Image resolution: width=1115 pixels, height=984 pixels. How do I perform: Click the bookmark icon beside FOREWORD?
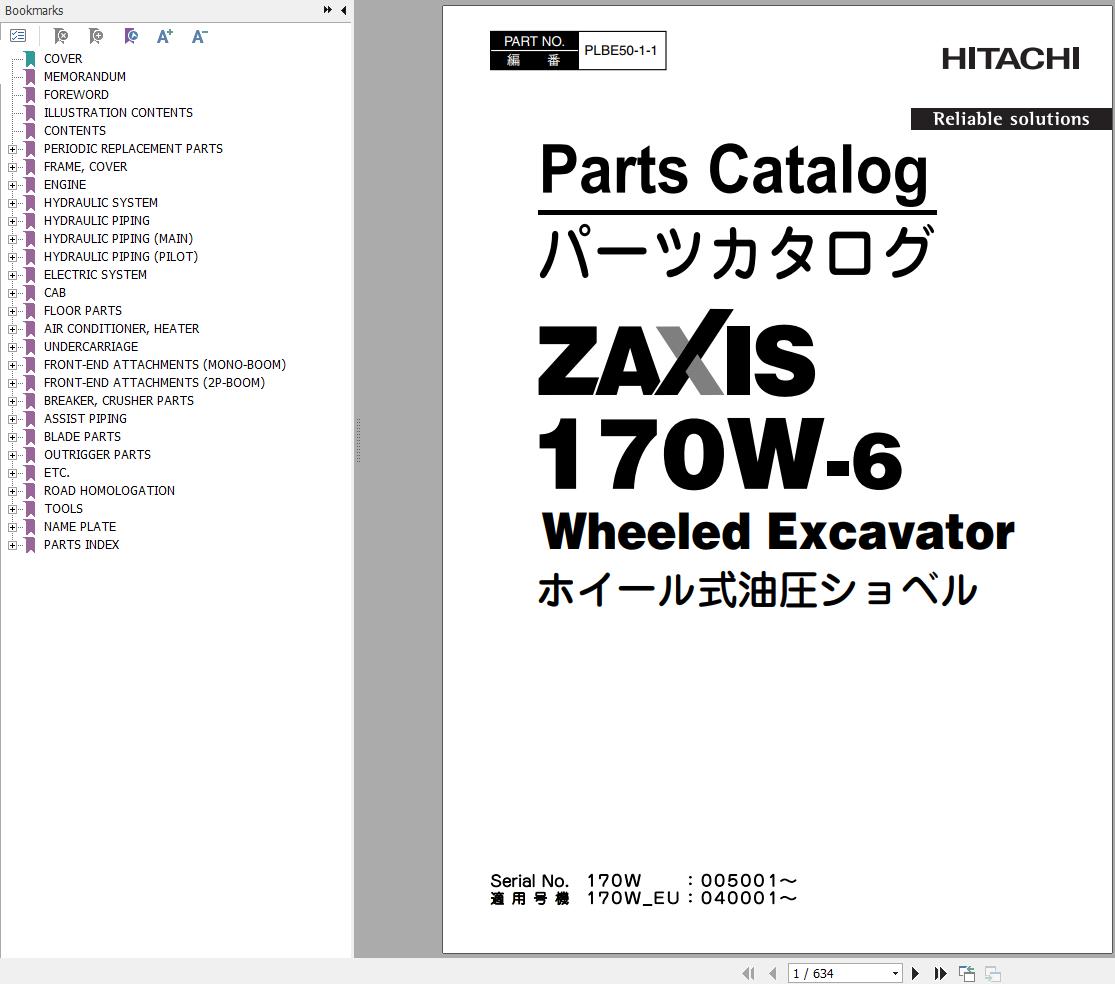(31, 95)
